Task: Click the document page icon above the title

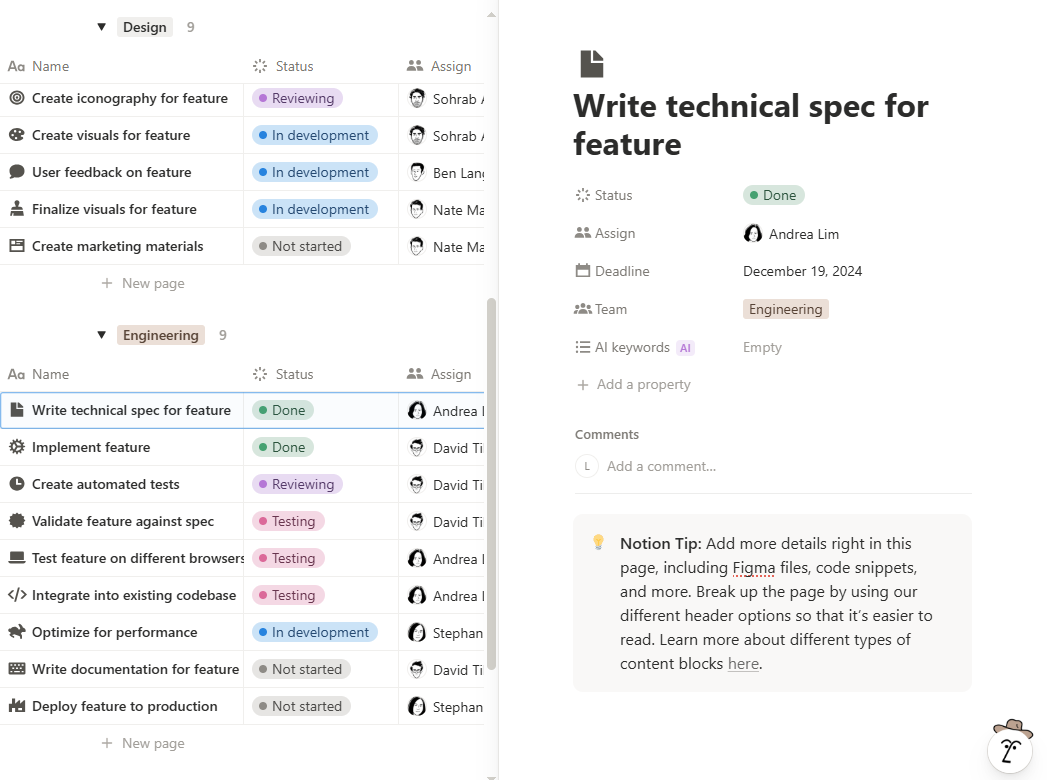Action: (591, 62)
